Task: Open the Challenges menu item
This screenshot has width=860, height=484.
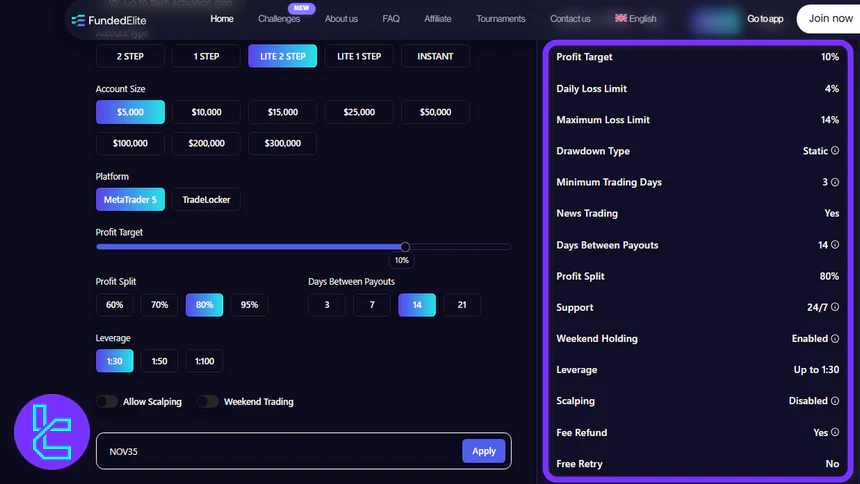Action: tap(279, 19)
